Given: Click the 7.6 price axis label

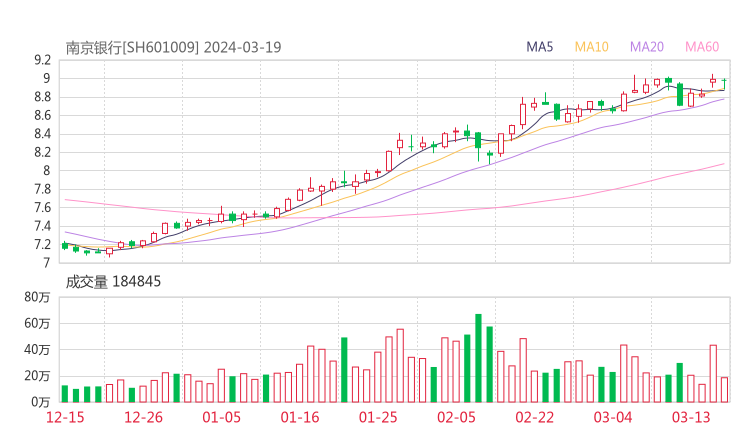Looking at the screenshot, I should coord(42,208).
